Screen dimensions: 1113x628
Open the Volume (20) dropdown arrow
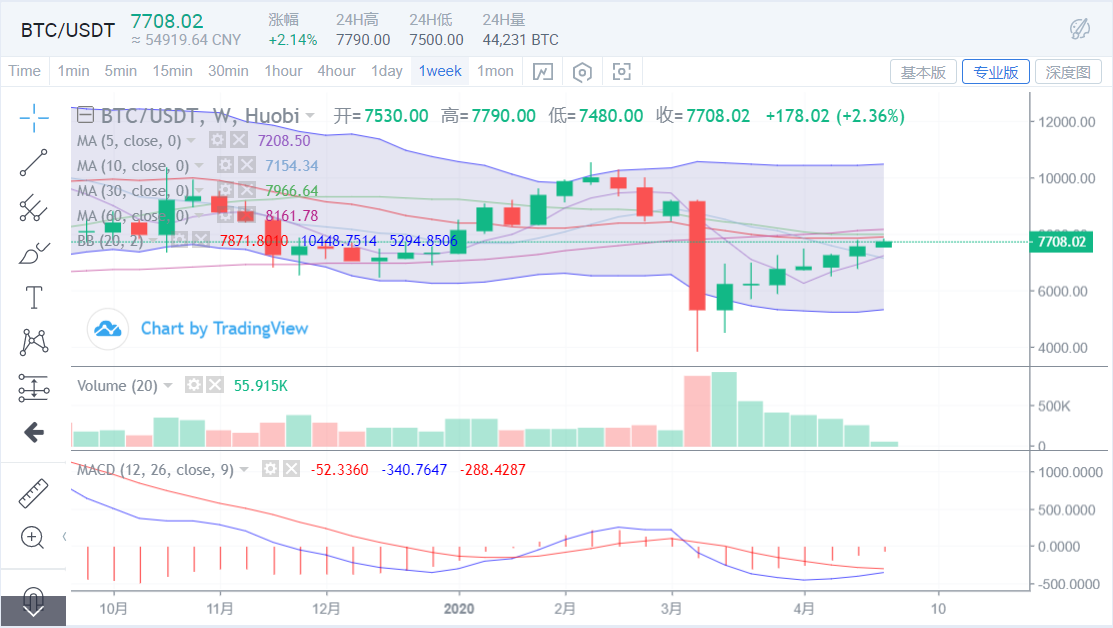pyautogui.click(x=168, y=385)
